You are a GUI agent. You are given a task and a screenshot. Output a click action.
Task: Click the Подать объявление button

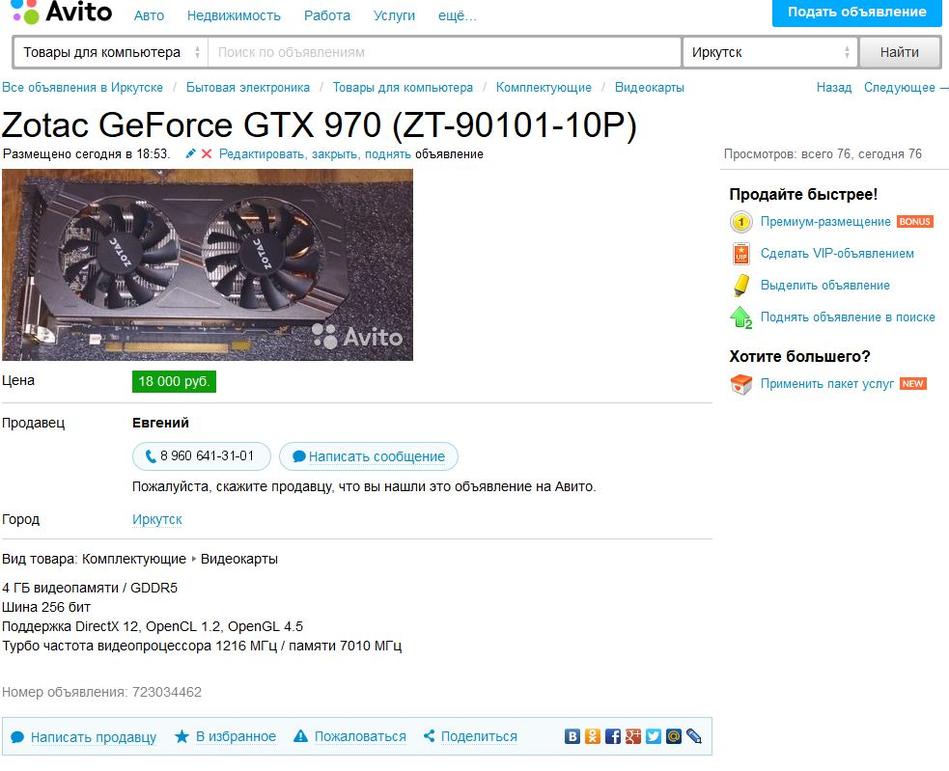tap(856, 12)
